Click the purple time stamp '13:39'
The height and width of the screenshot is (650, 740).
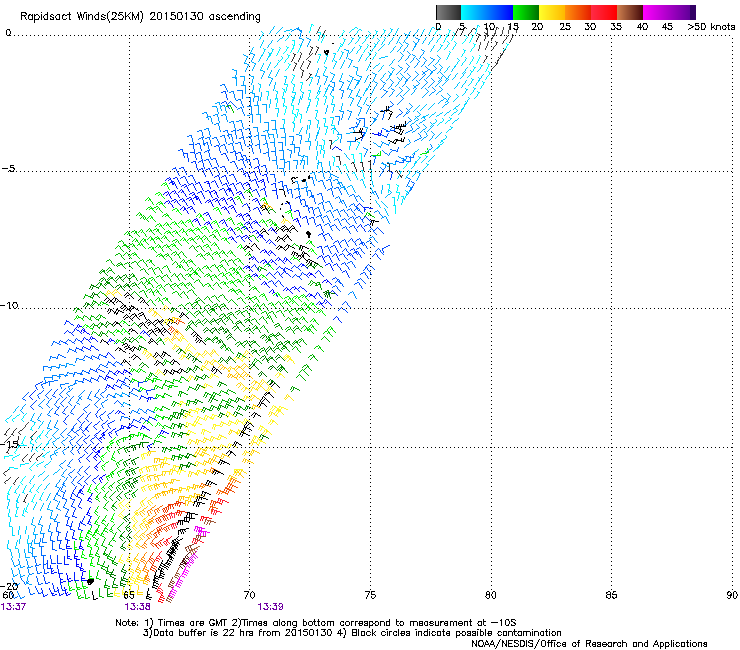(x=270, y=607)
